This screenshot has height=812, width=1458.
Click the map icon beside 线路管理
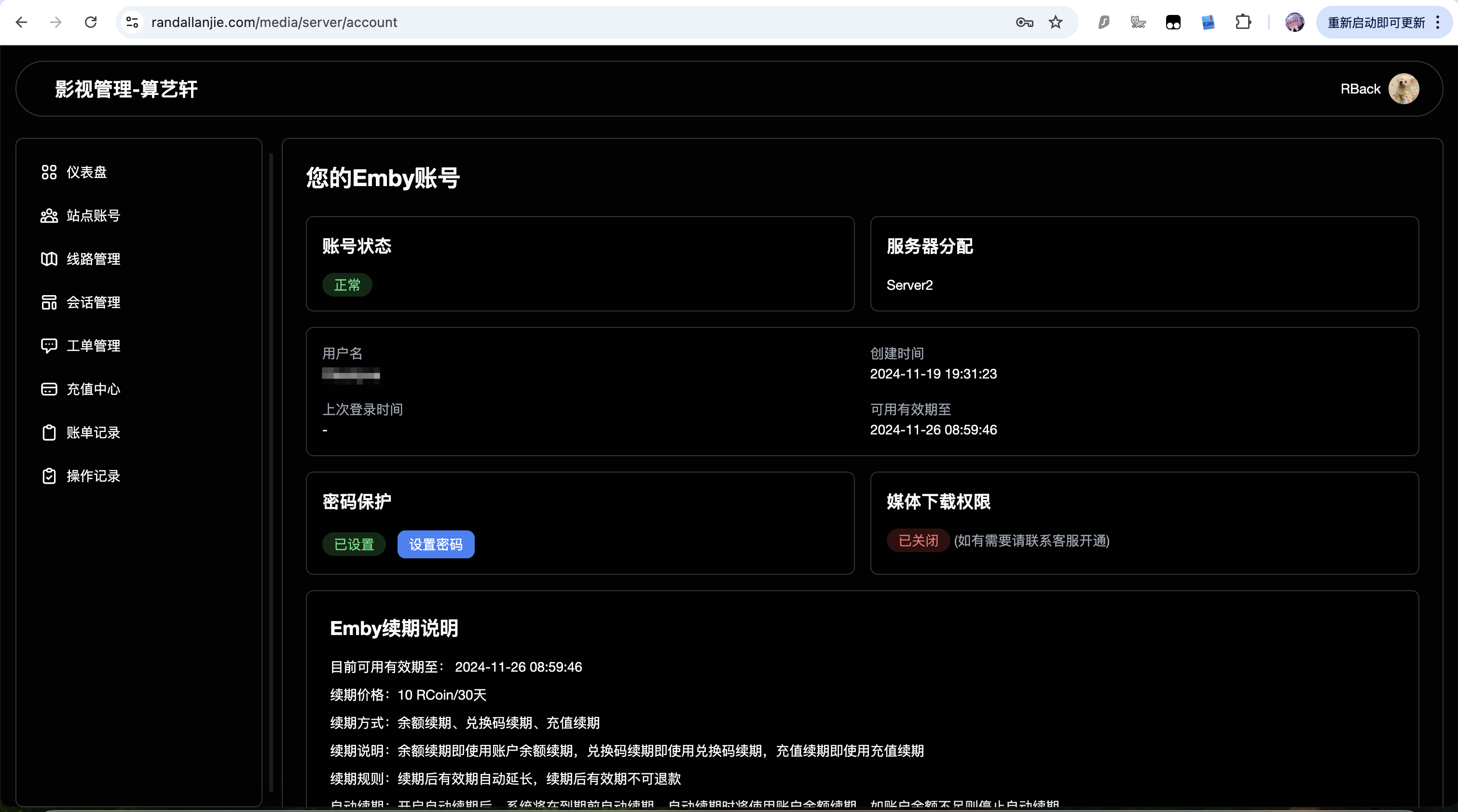coord(49,259)
